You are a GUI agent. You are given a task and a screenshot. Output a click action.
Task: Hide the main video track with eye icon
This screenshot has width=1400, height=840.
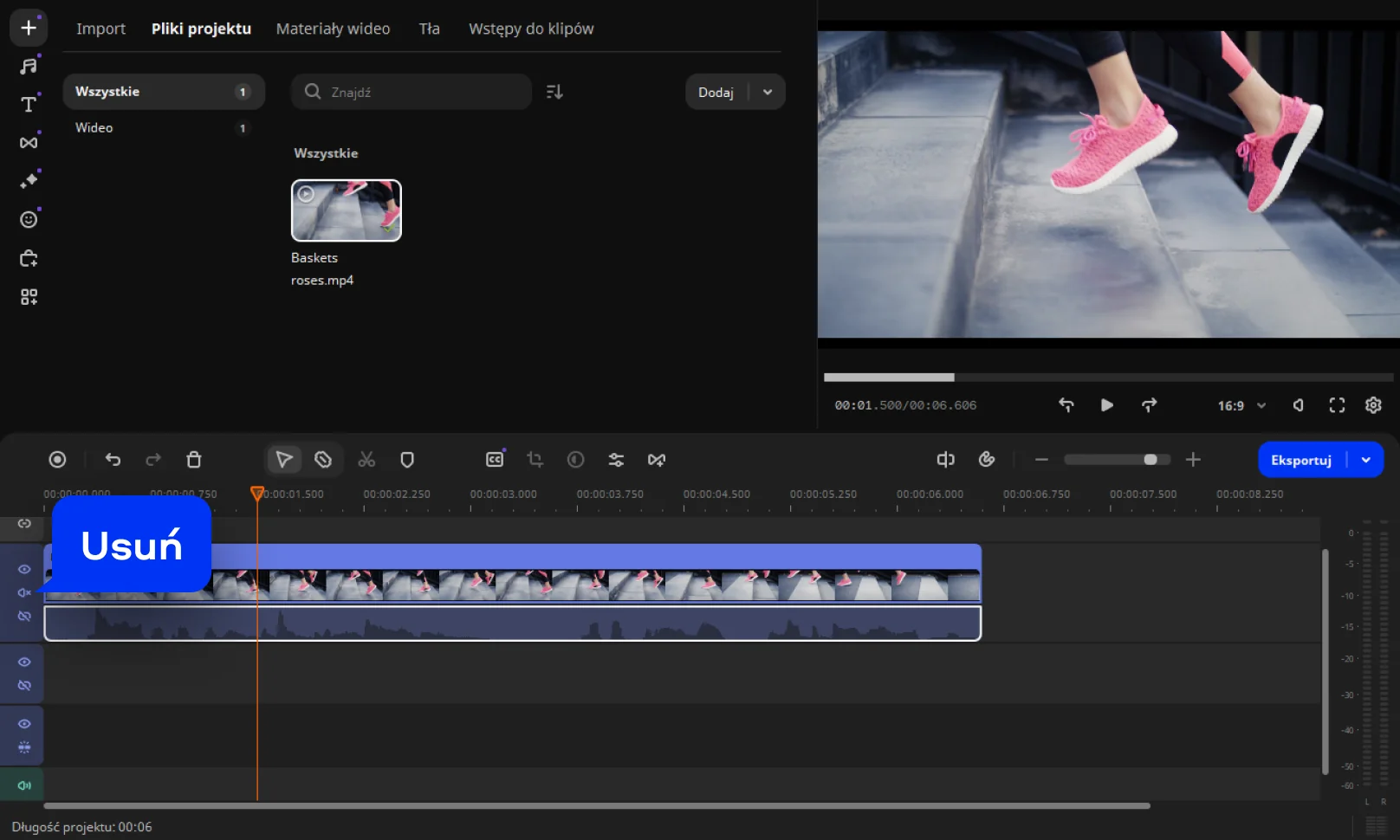point(24,569)
